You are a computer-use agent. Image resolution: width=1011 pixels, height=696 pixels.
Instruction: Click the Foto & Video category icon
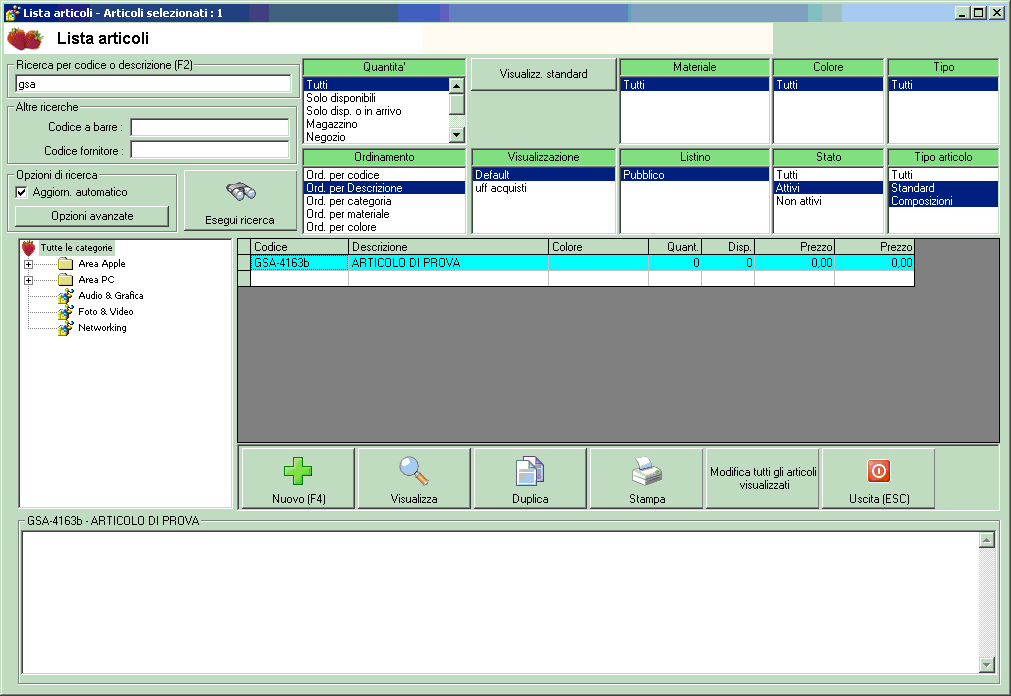pos(66,312)
